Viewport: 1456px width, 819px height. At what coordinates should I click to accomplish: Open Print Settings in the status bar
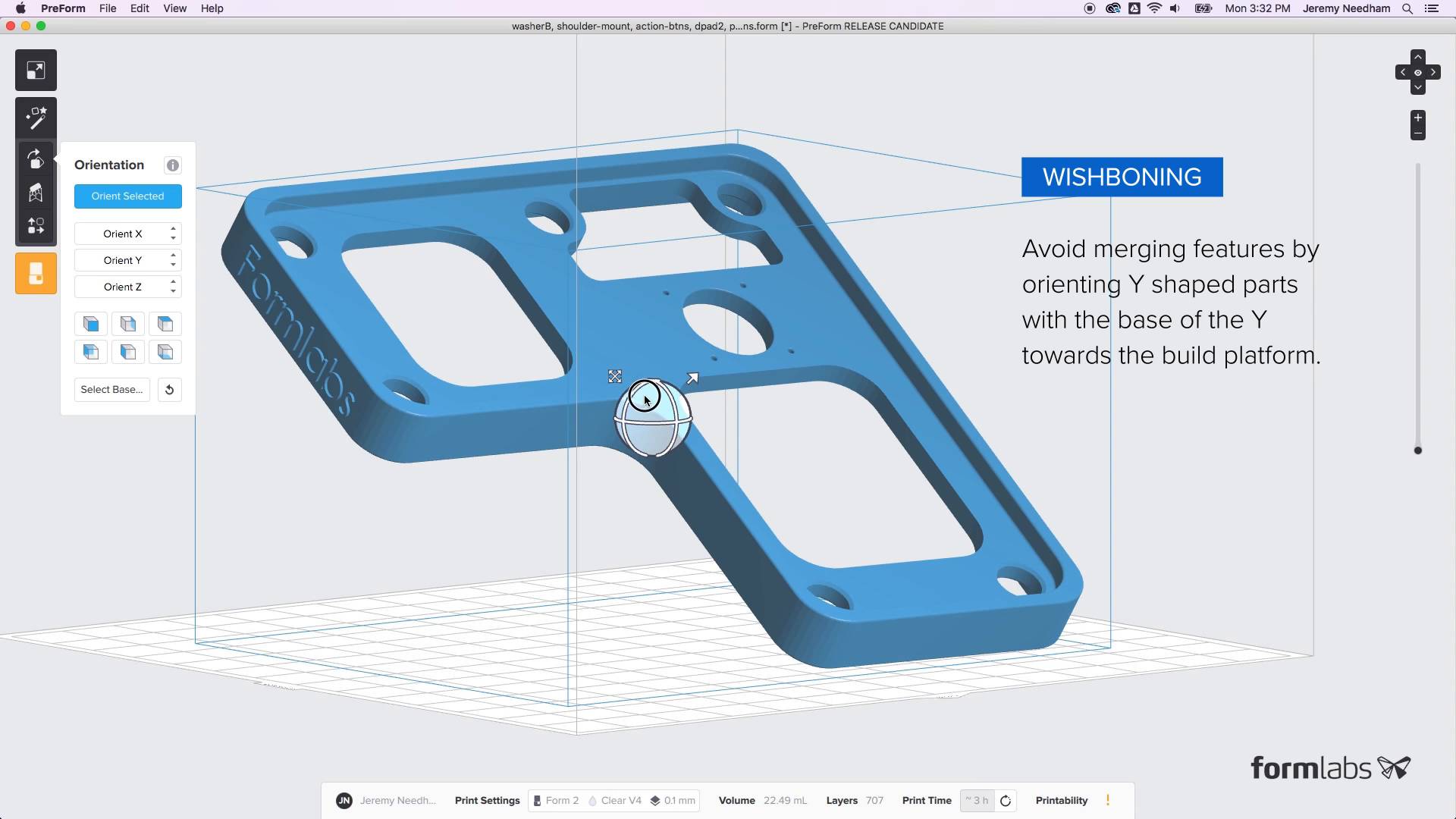(x=488, y=801)
